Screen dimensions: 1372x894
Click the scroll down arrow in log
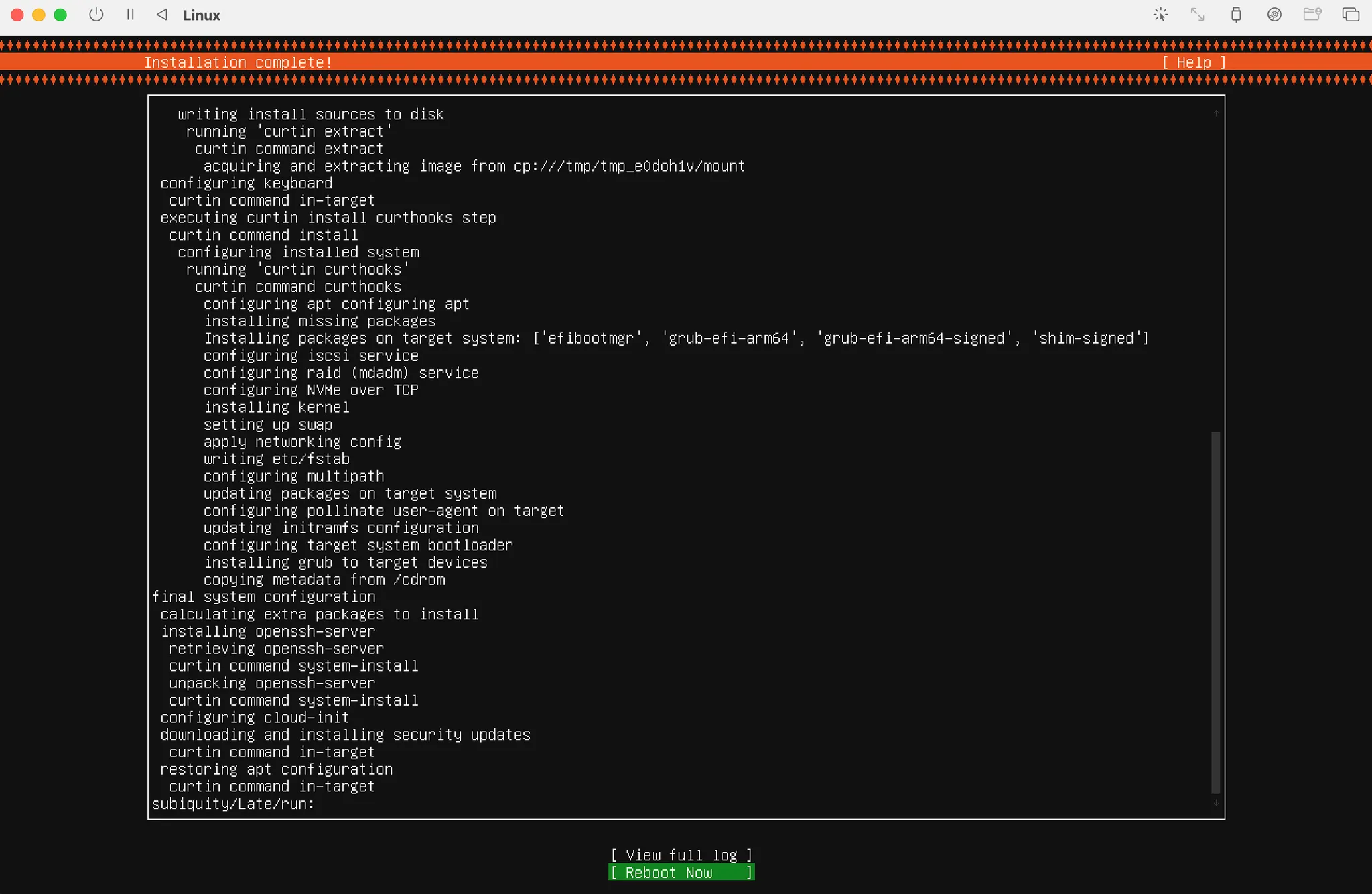[1216, 803]
